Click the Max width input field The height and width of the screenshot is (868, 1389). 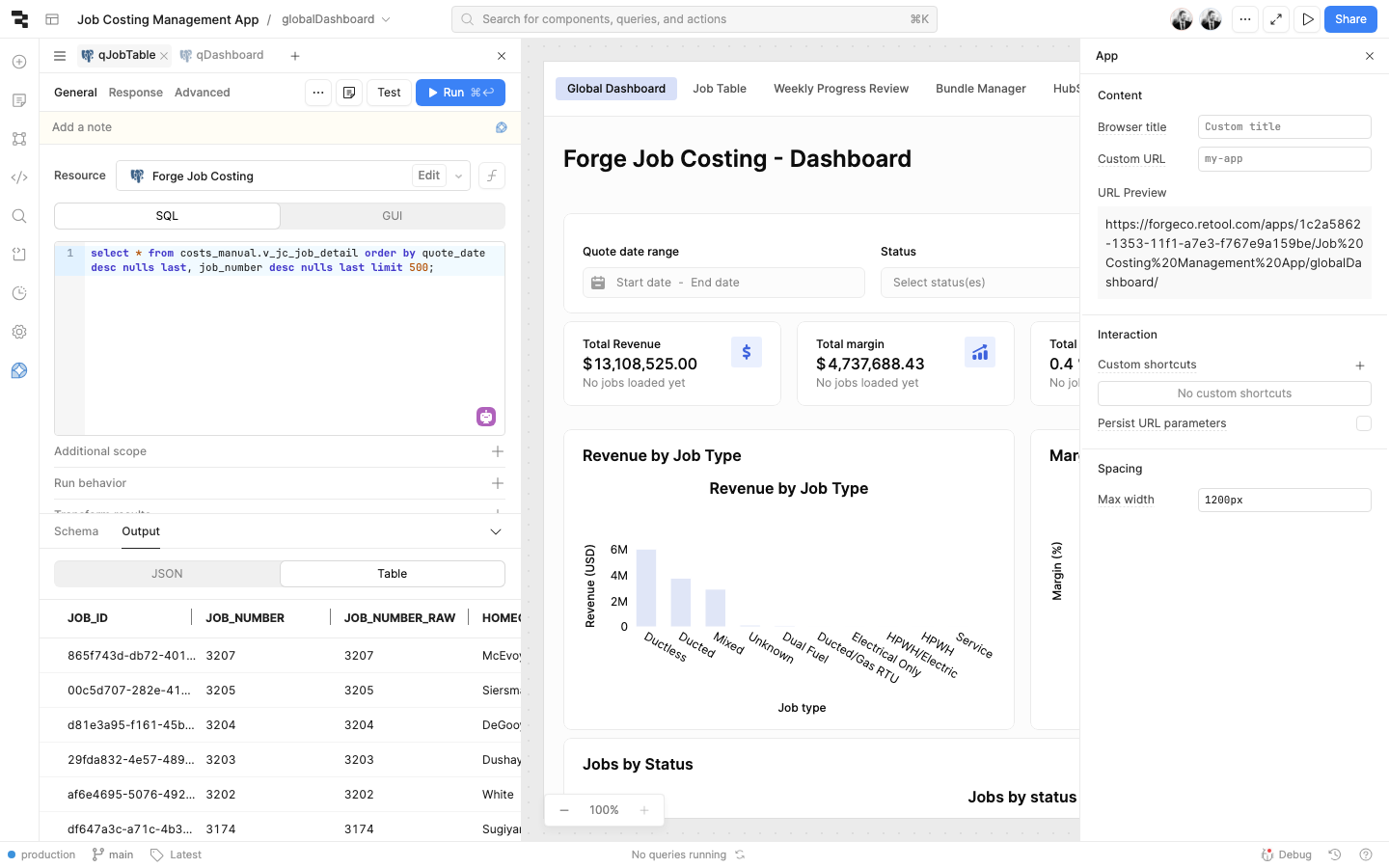(1283, 500)
